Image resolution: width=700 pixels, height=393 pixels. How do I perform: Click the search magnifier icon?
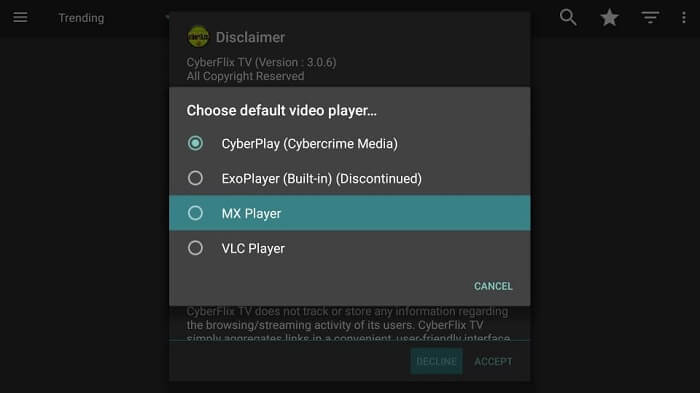(x=568, y=17)
